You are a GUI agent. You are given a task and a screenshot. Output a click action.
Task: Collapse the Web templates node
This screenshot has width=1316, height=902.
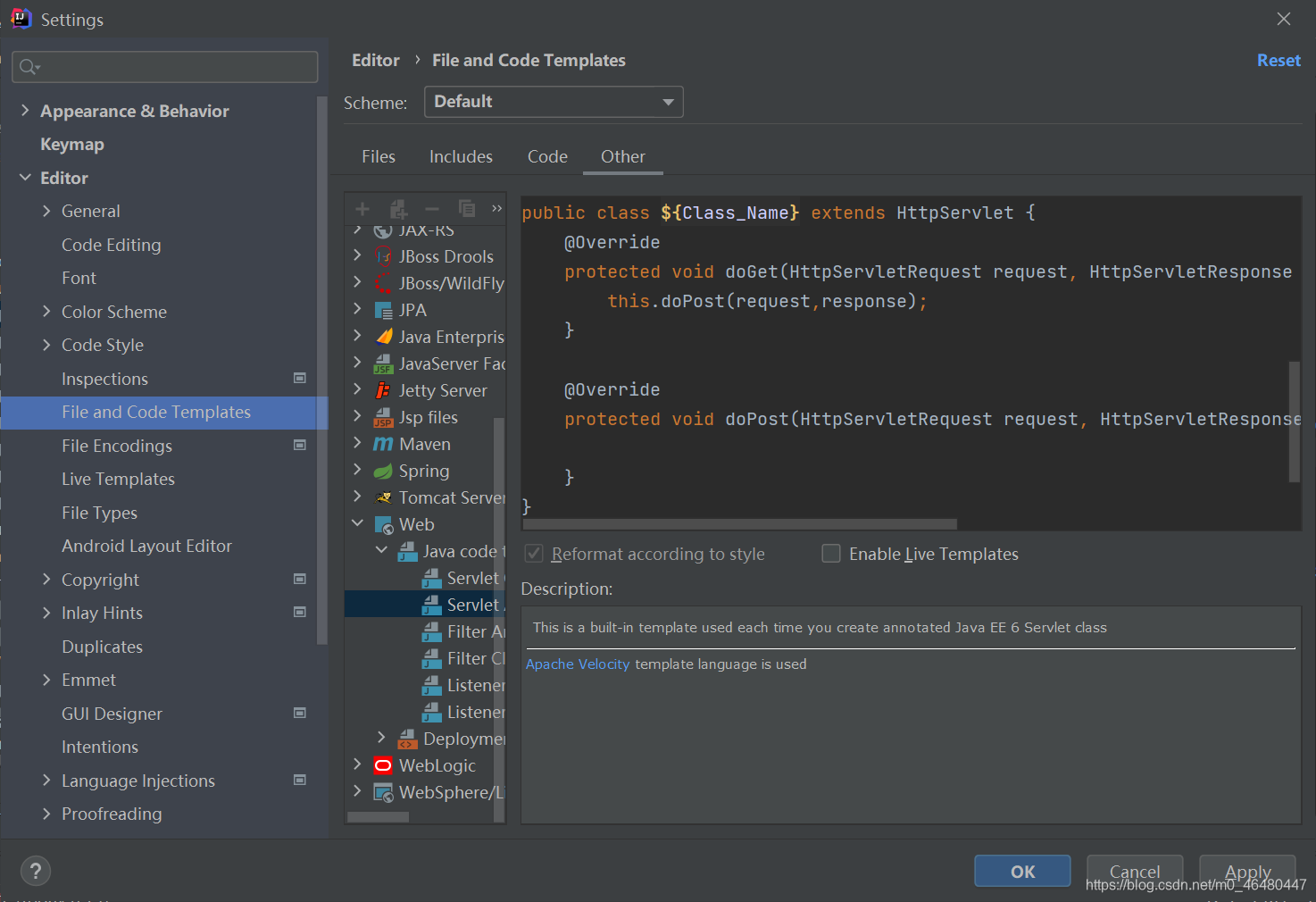pos(357,523)
